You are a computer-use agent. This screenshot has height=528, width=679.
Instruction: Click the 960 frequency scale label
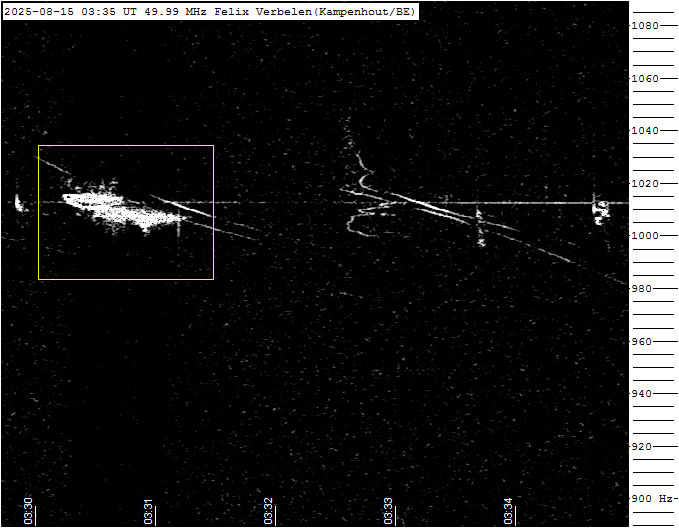point(641,342)
